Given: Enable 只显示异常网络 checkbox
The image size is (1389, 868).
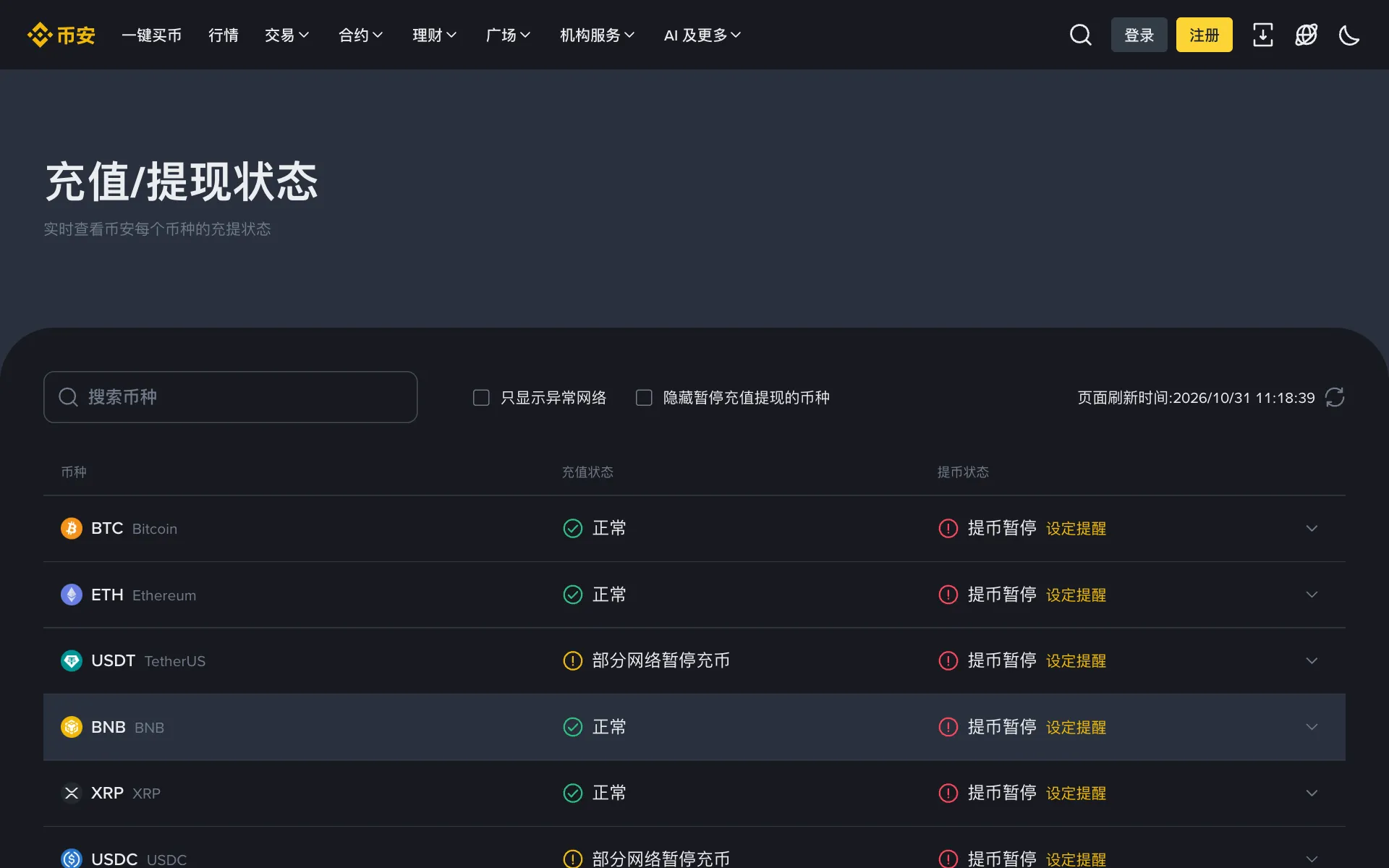Looking at the screenshot, I should tap(481, 398).
